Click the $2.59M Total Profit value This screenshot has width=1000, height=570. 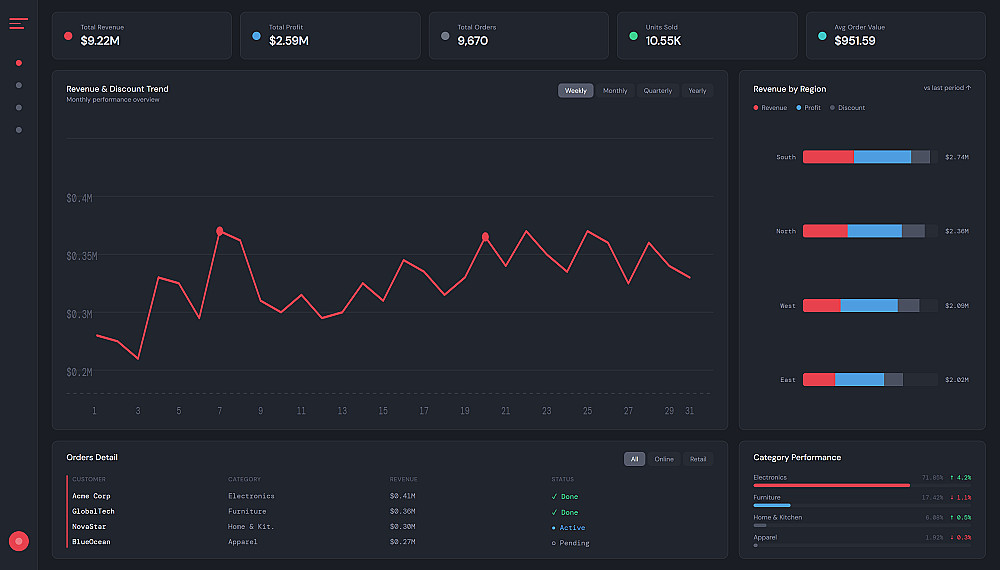289,41
